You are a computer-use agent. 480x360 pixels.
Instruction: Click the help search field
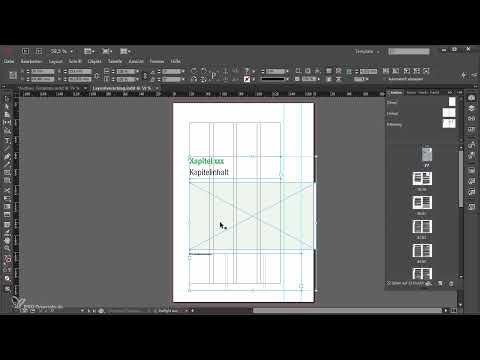tap(409, 51)
